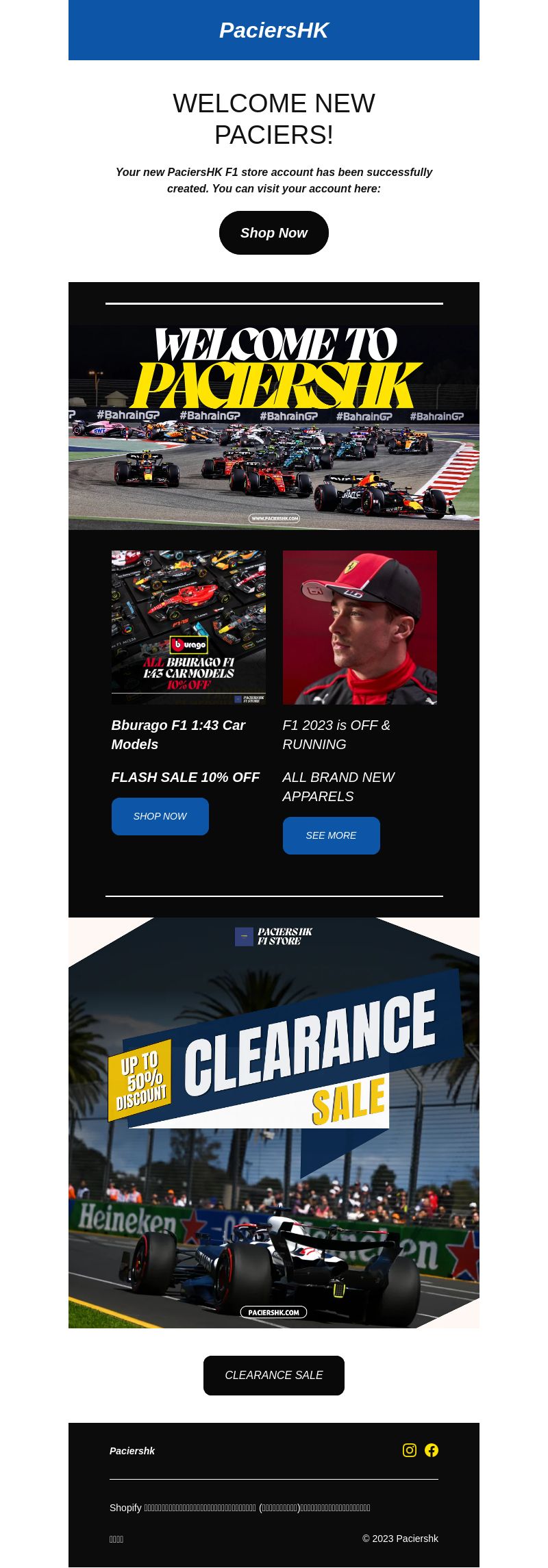Screen dimensions: 548x1568
Task: Click the paciershk.com label on clearance banner
Action: [x=273, y=1312]
